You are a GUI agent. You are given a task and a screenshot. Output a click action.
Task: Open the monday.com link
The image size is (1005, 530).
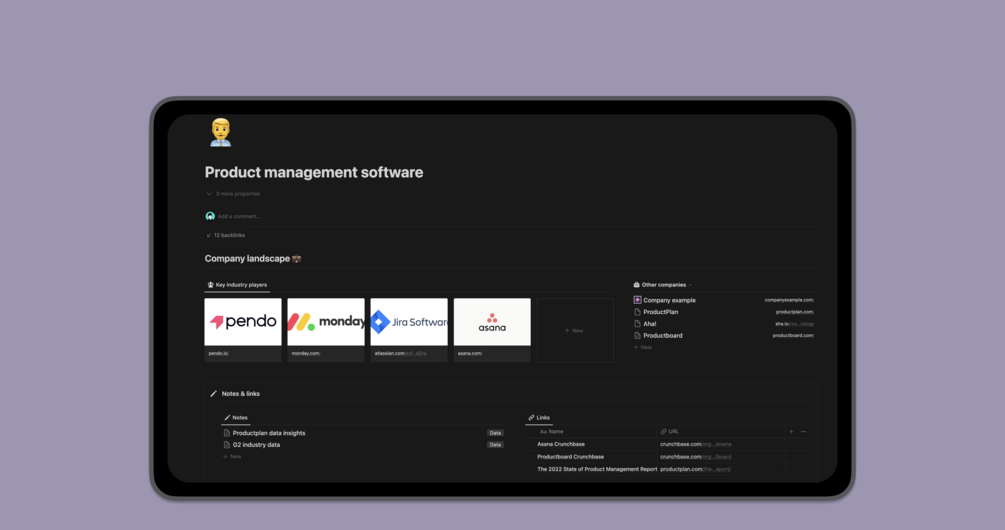click(x=306, y=353)
